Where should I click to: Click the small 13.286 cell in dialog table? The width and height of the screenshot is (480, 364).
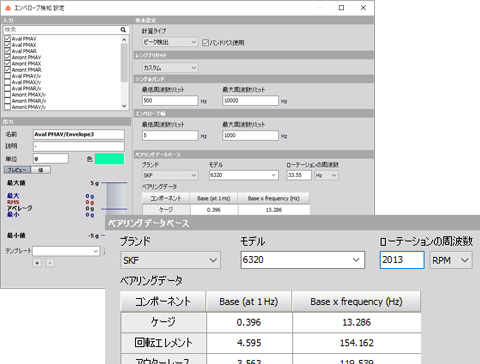[x=274, y=210]
